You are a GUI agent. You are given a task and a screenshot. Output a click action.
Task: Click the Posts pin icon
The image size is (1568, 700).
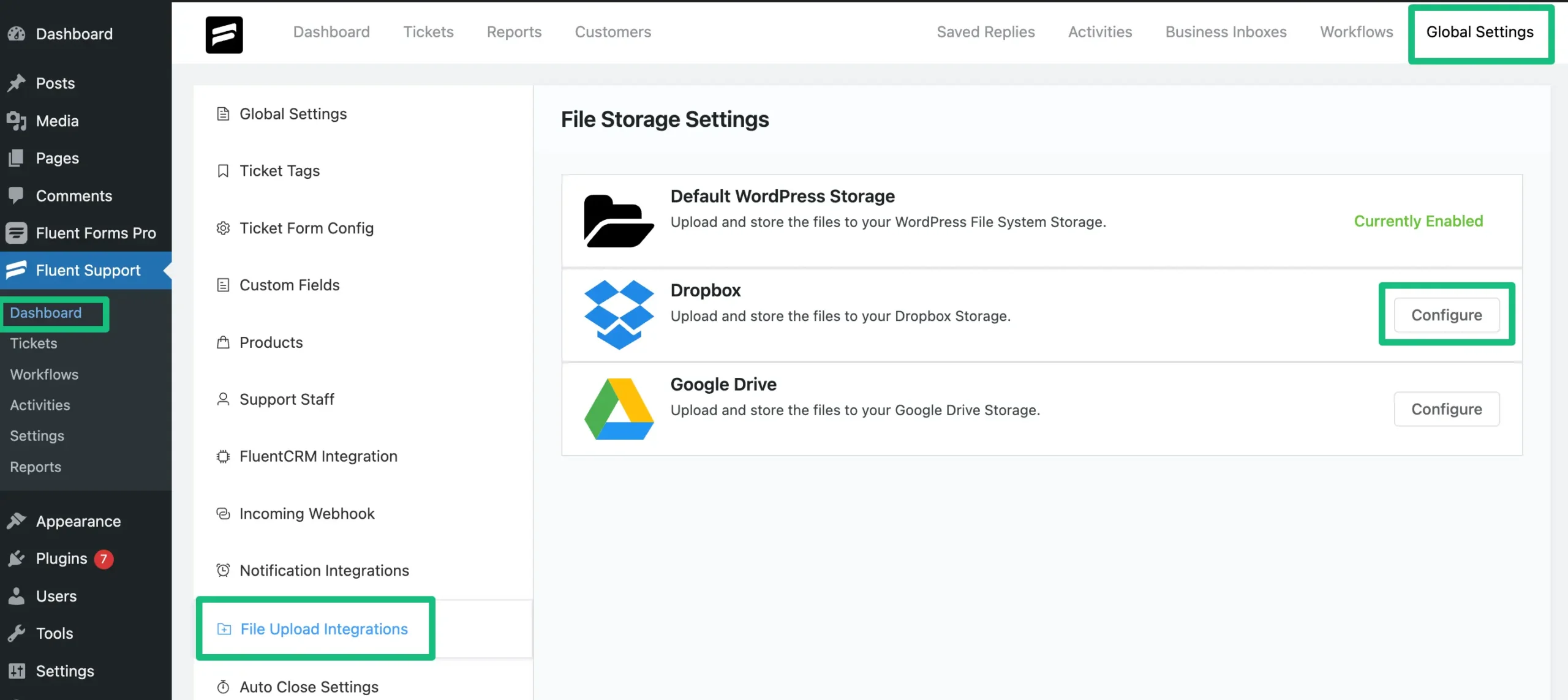[x=17, y=83]
